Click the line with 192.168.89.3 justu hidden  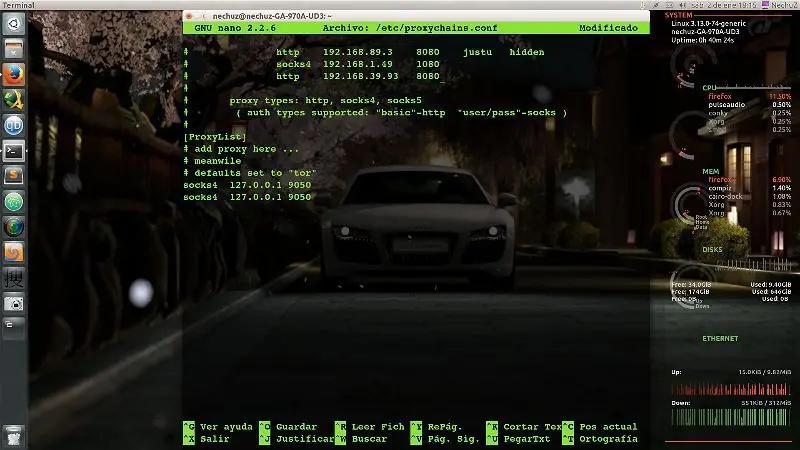pos(364,52)
